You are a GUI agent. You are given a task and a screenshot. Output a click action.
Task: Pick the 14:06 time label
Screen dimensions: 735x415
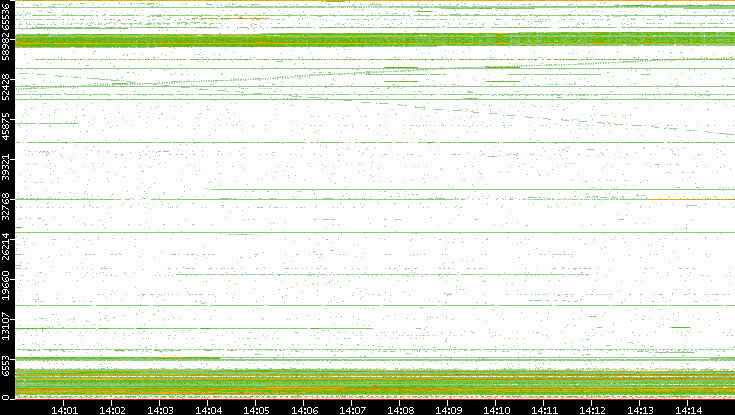(x=304, y=410)
